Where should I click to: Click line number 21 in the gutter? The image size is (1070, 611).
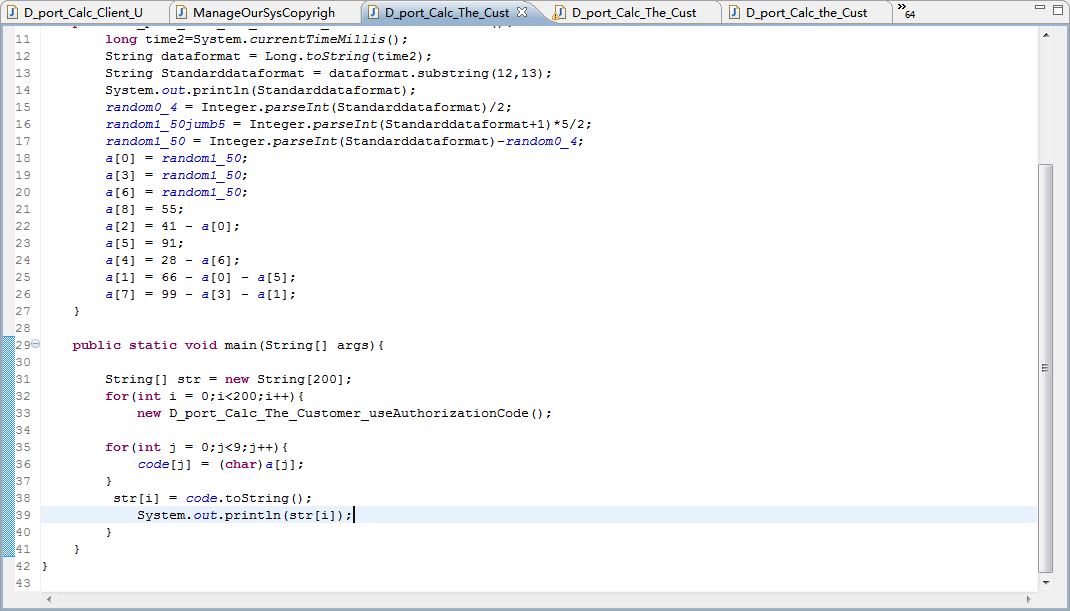23,210
